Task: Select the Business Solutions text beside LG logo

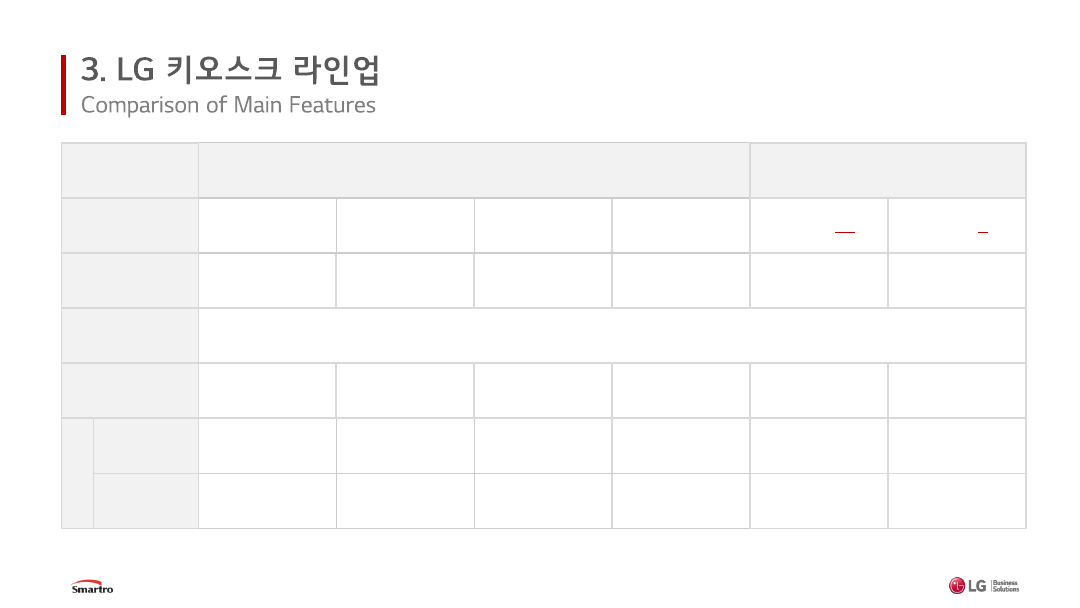Action: click(1006, 586)
